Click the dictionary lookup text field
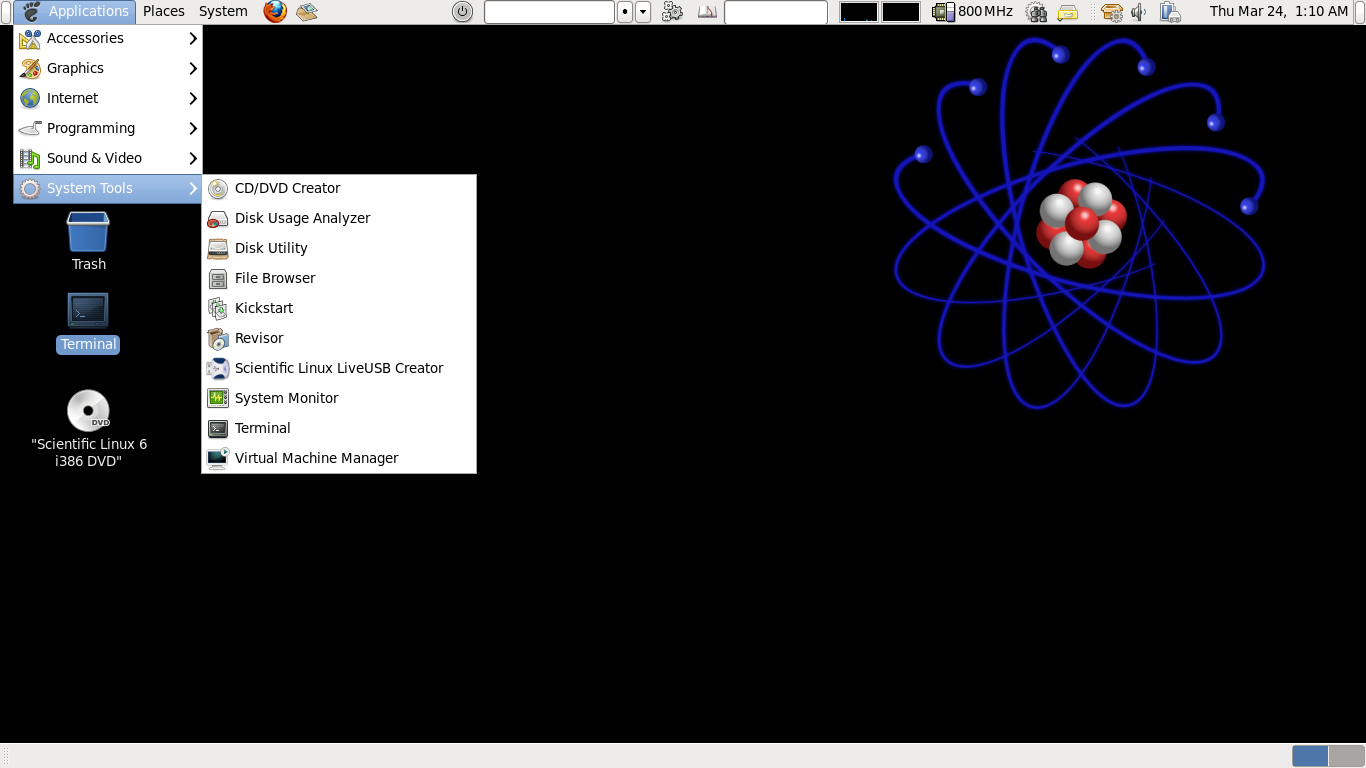Image resolution: width=1366 pixels, height=768 pixels. (776, 12)
